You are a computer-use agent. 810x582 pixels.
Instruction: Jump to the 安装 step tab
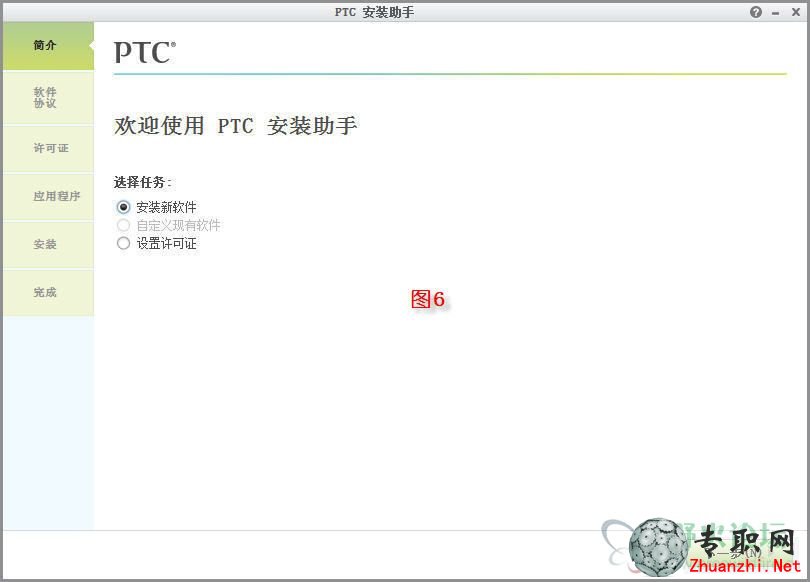pyautogui.click(x=49, y=245)
